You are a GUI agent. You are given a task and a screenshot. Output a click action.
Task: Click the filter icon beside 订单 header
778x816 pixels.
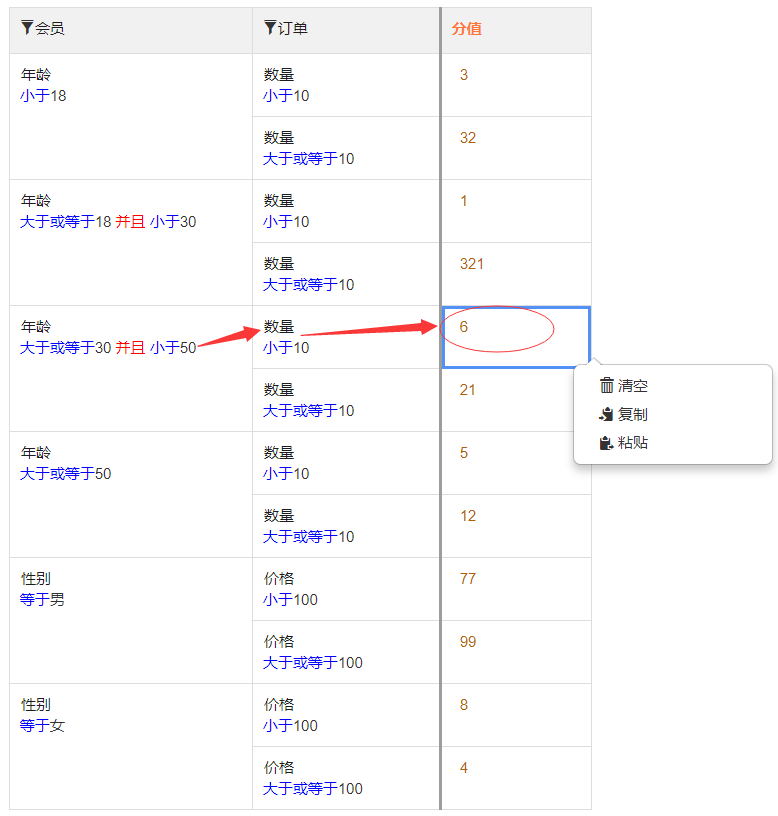tap(270, 28)
